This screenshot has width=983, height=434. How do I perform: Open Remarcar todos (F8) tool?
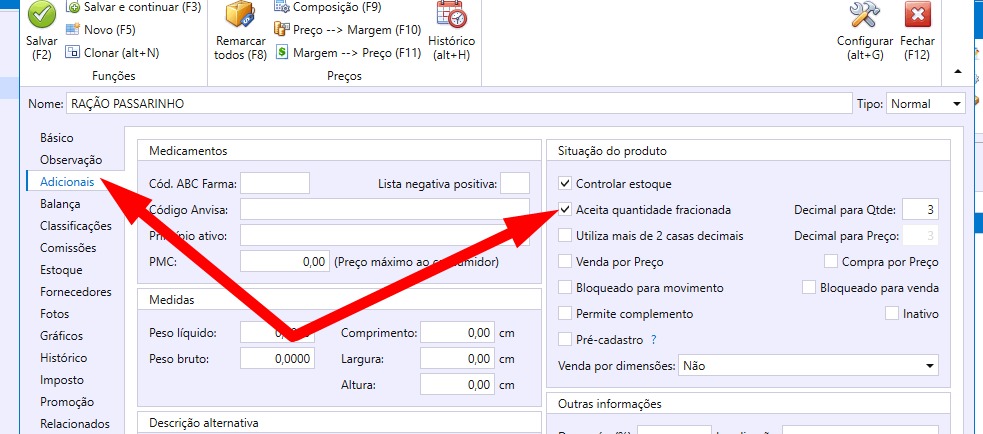240,18
